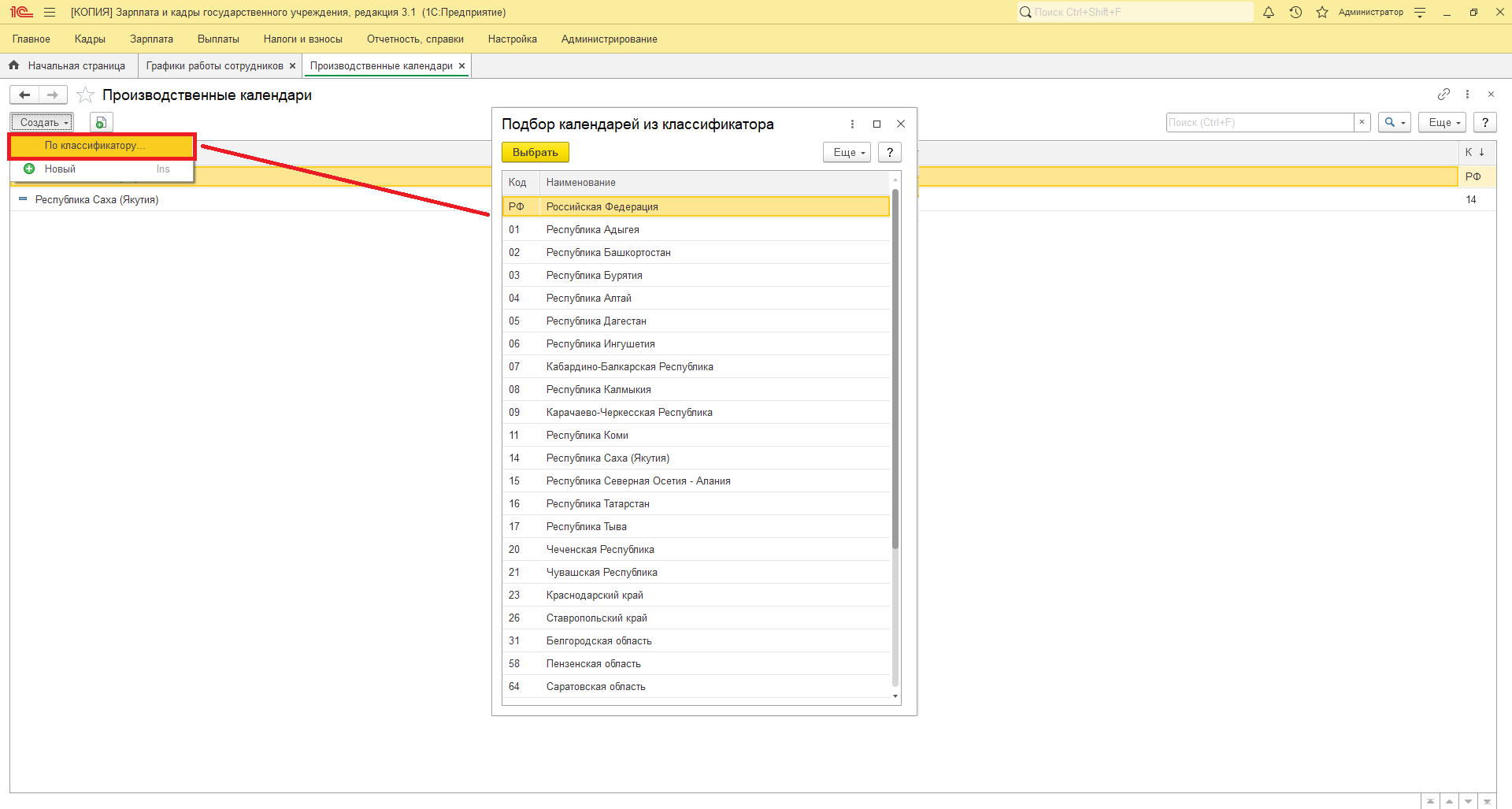Sort dialog list by Наименование header

tap(715, 183)
